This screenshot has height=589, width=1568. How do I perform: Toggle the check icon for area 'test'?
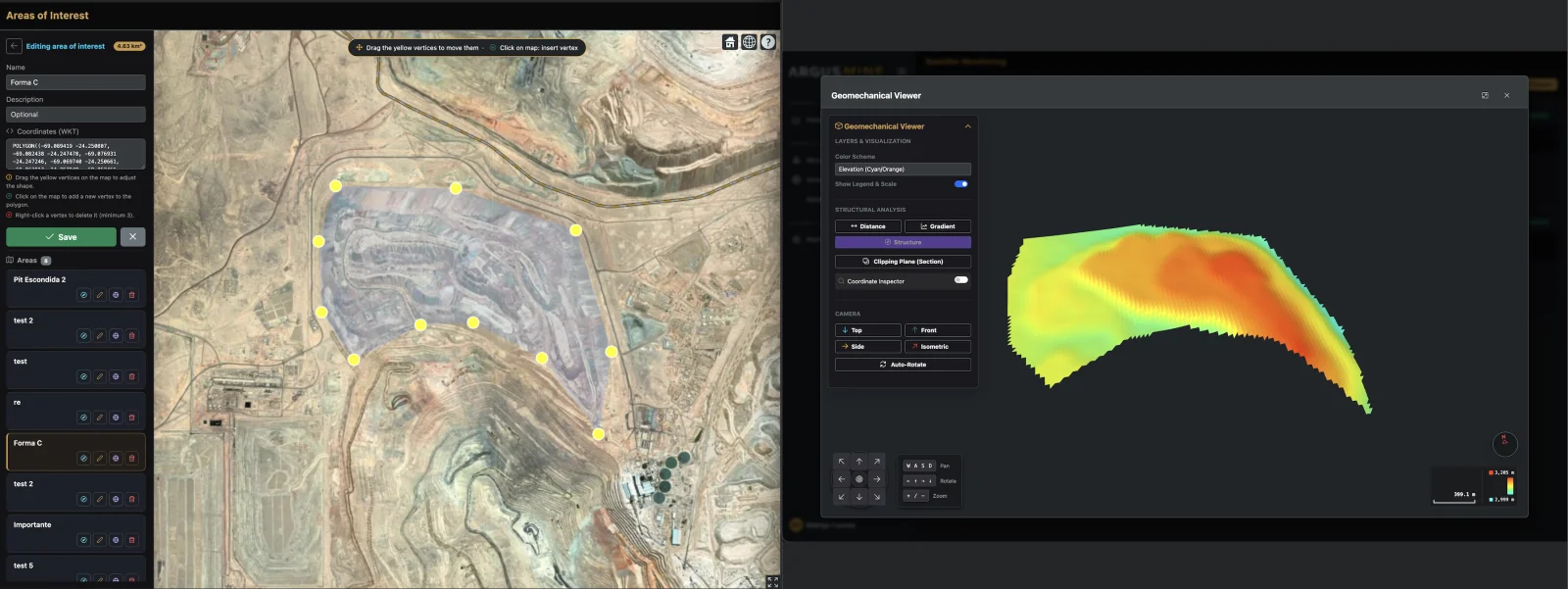click(x=84, y=376)
